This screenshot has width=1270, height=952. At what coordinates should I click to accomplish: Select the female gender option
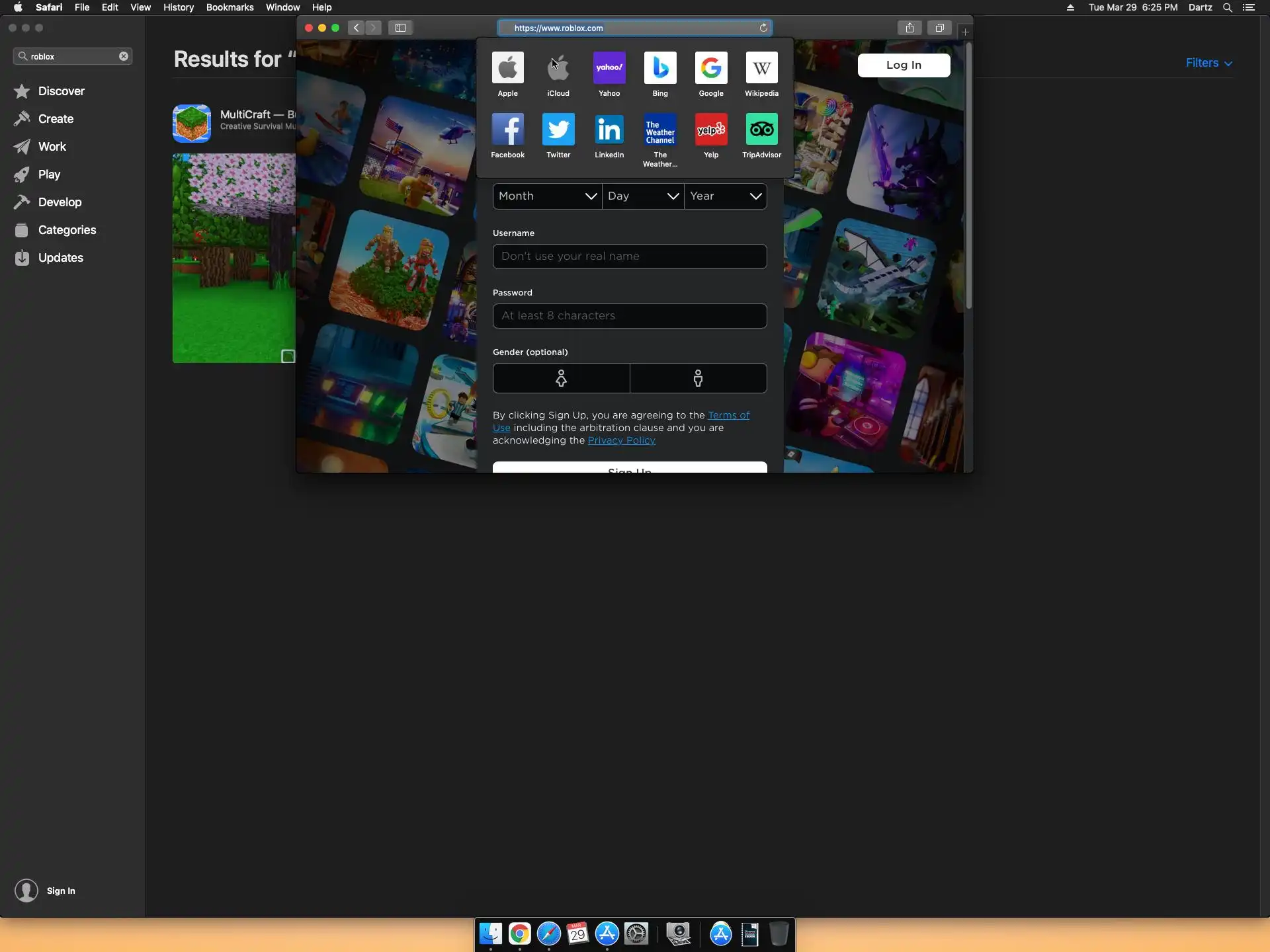pos(561,378)
